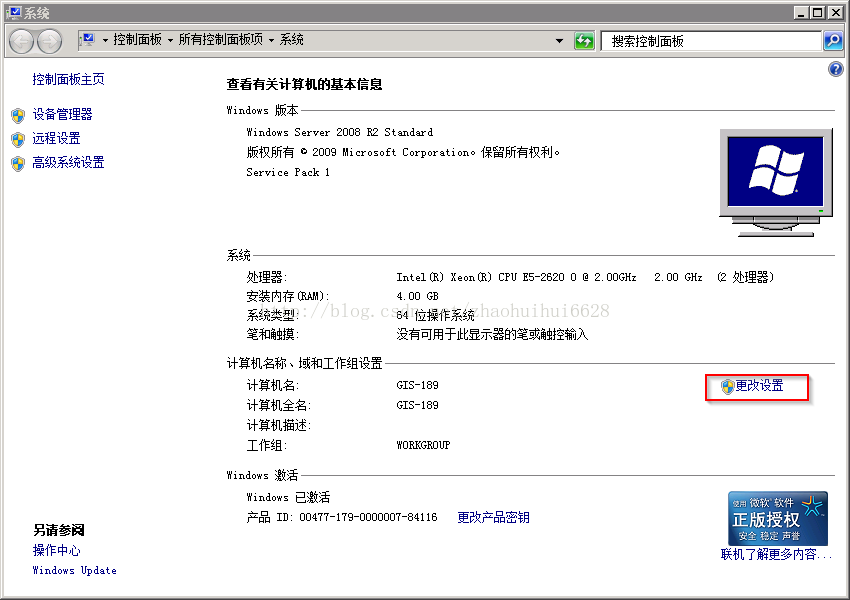The width and height of the screenshot is (850, 600).
Task: Click 更改产品密钥 link
Action: pyautogui.click(x=493, y=517)
